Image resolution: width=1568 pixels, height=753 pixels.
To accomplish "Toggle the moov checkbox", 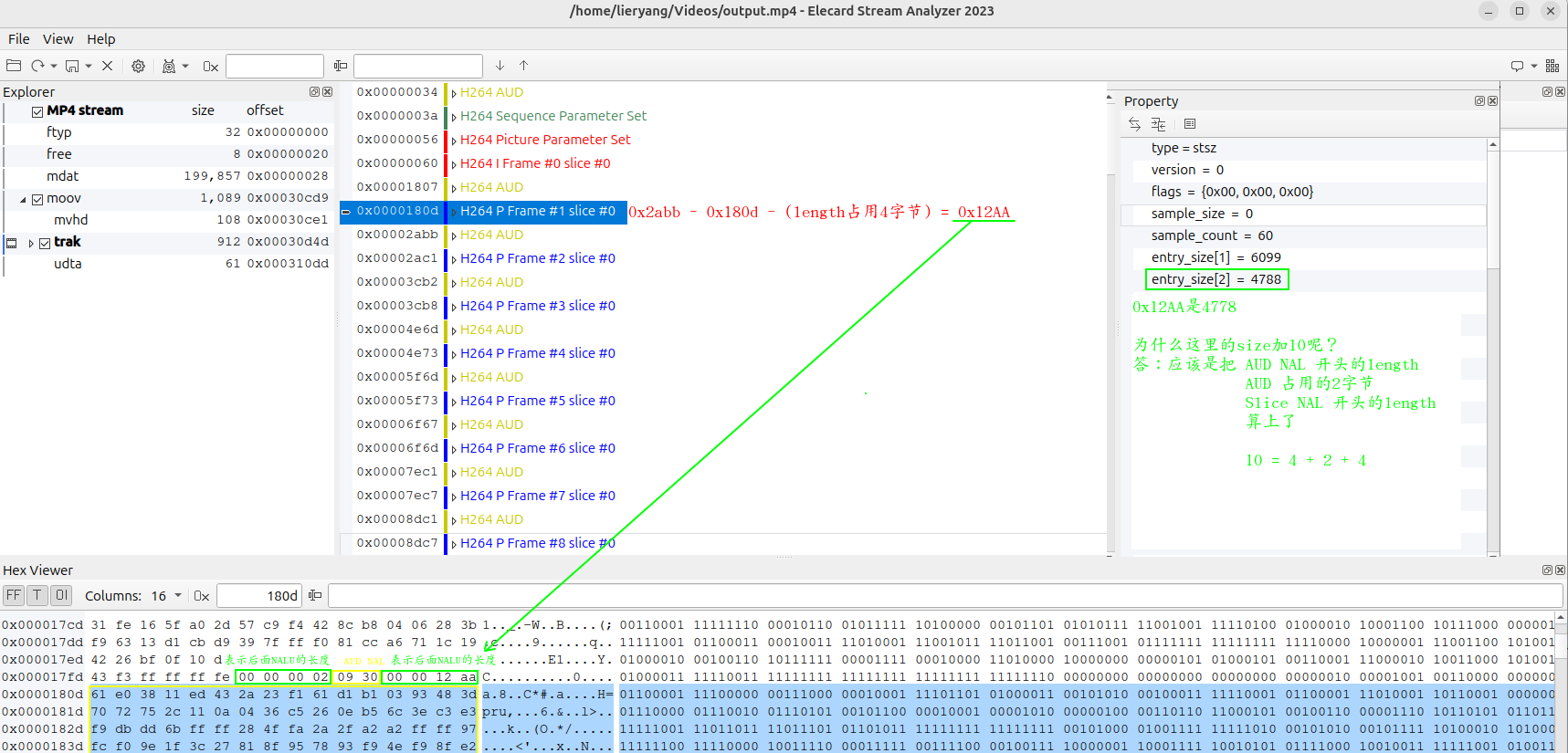I will (37, 199).
